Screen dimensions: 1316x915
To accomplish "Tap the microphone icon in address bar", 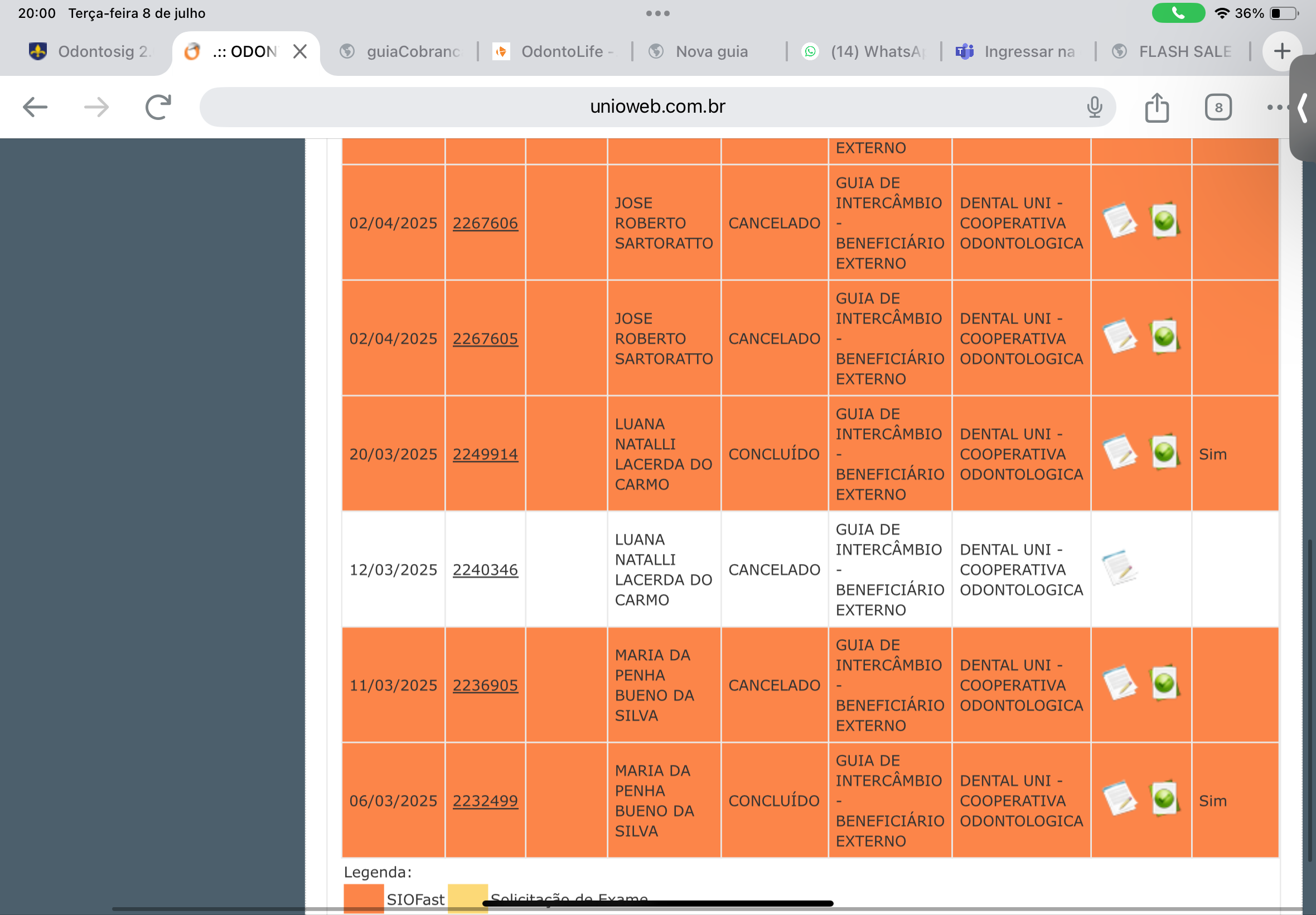I will 1094,107.
